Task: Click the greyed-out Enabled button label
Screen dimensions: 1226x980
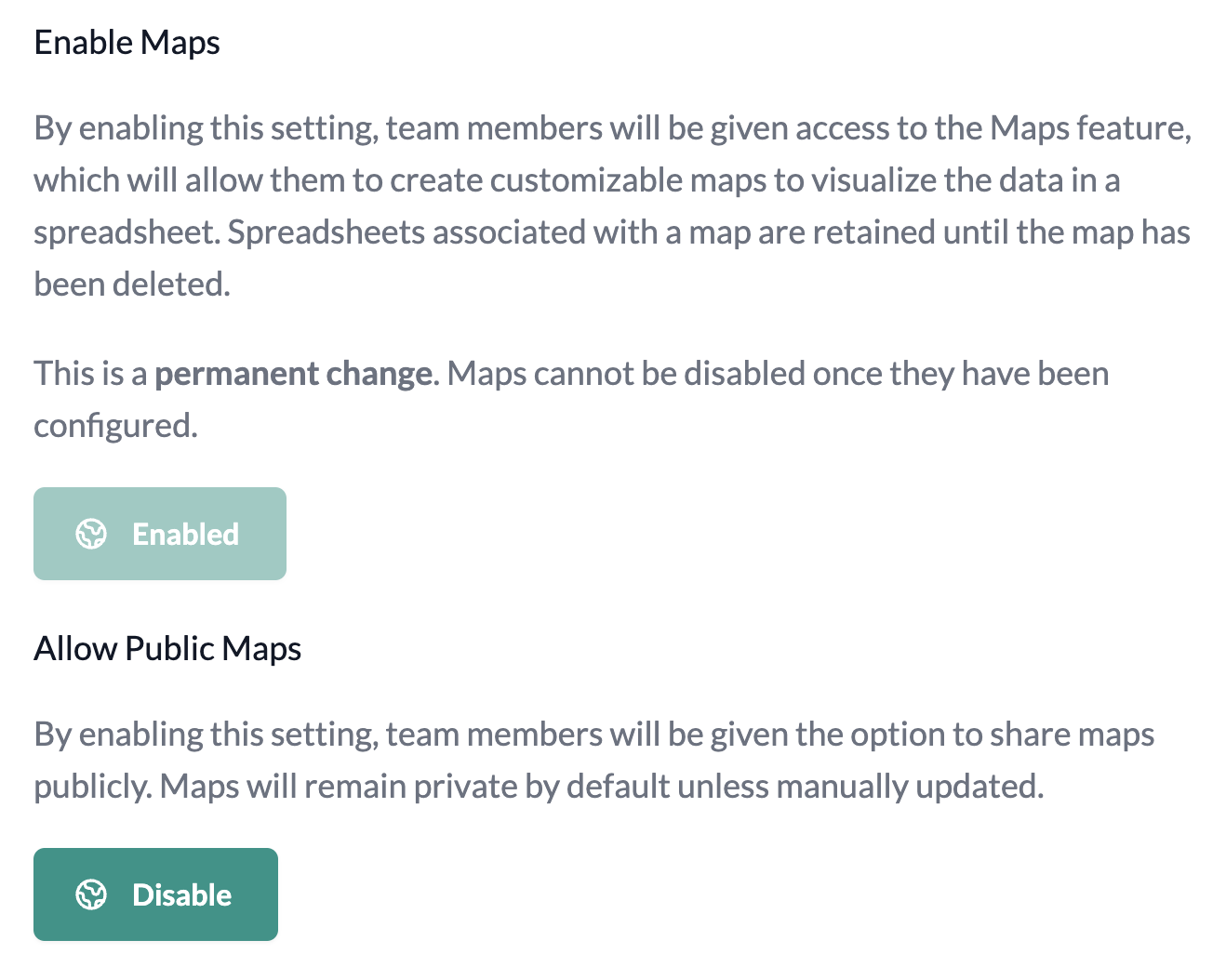Action: coord(185,534)
